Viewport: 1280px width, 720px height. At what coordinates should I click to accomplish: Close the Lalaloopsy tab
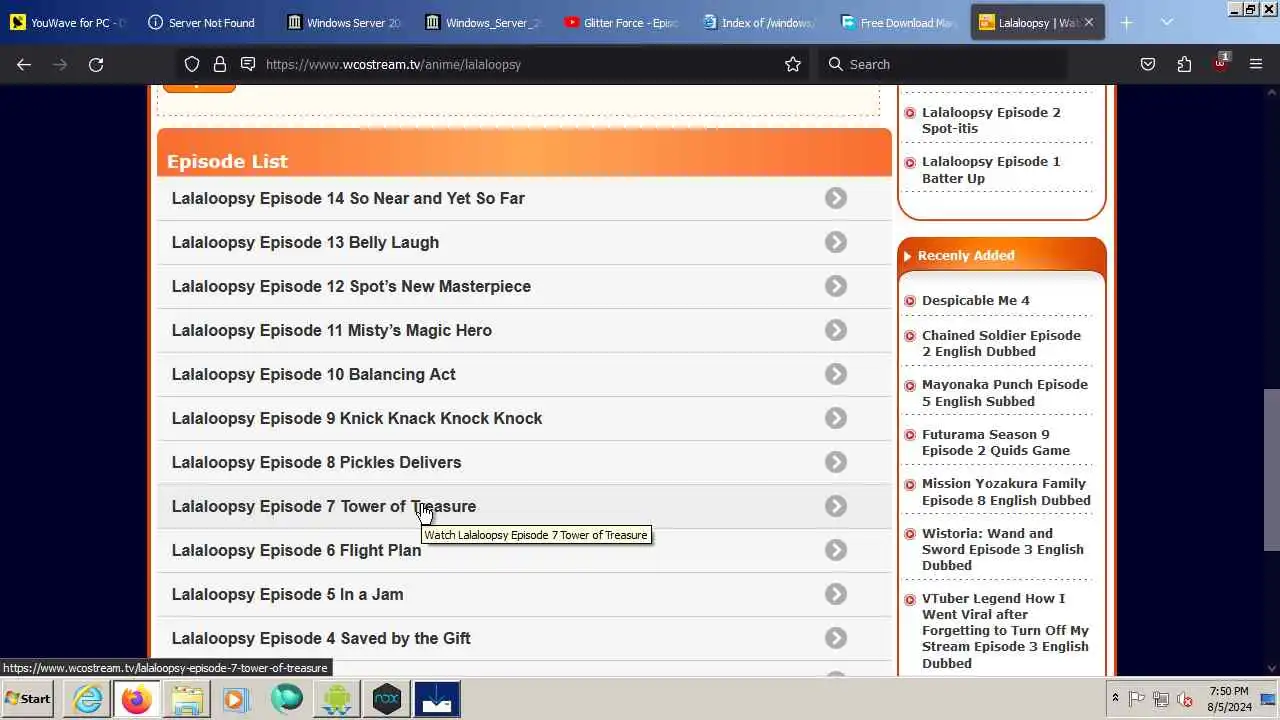point(1089,22)
